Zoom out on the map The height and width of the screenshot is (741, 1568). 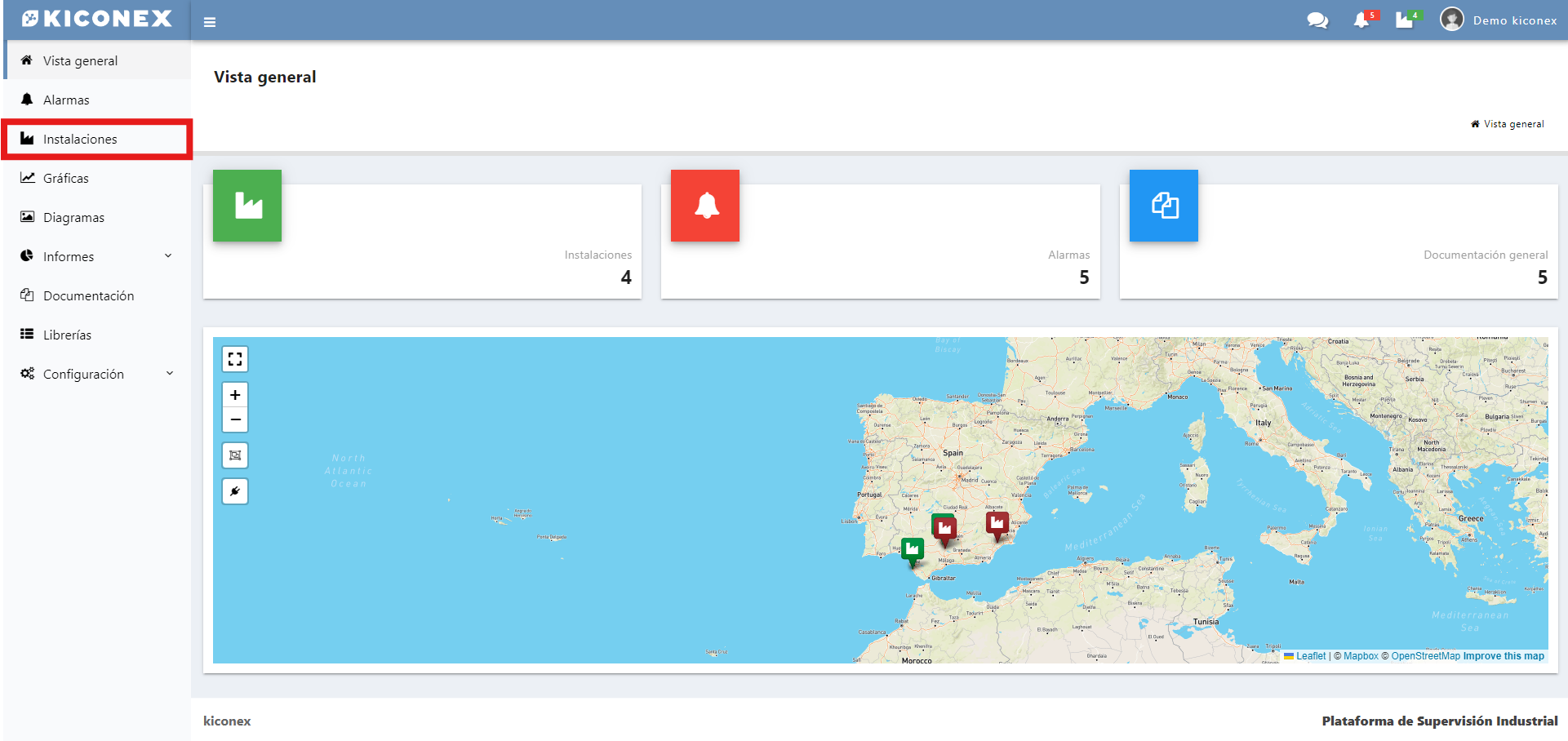235,419
